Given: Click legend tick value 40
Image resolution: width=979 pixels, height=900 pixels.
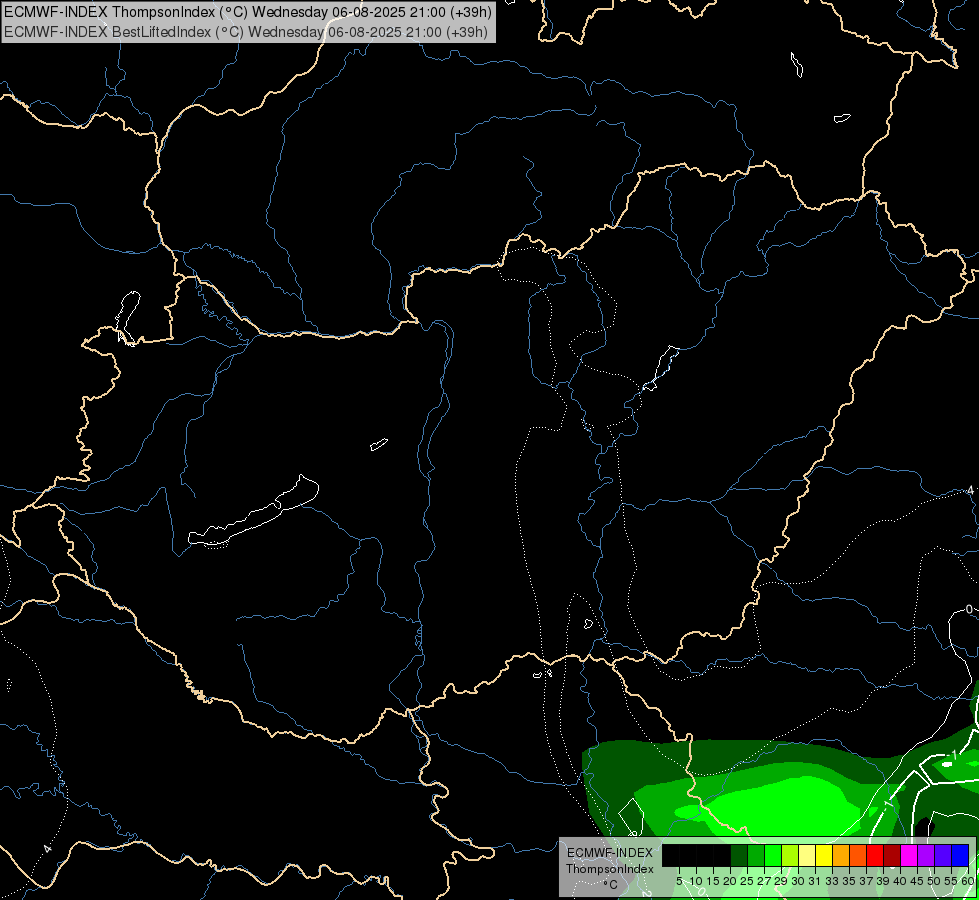Looking at the screenshot, I should tap(900, 881).
